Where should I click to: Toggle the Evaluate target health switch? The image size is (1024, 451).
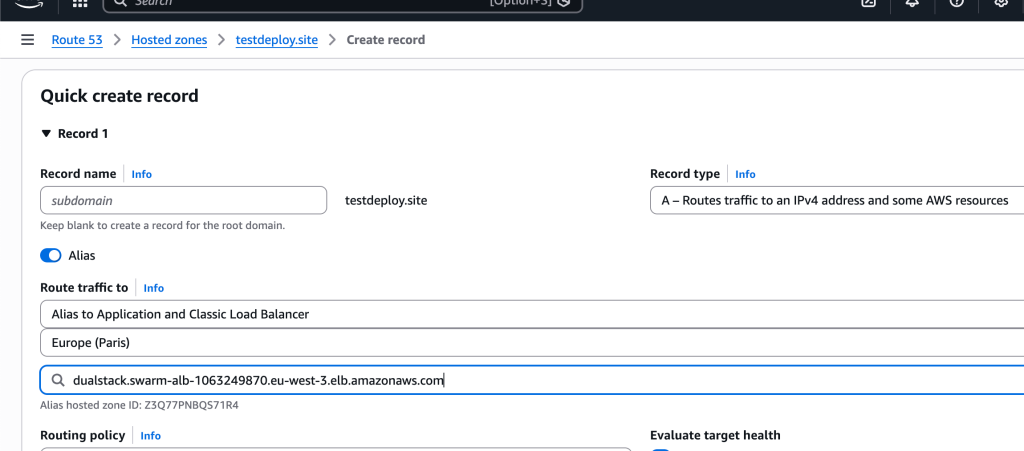pos(661,449)
